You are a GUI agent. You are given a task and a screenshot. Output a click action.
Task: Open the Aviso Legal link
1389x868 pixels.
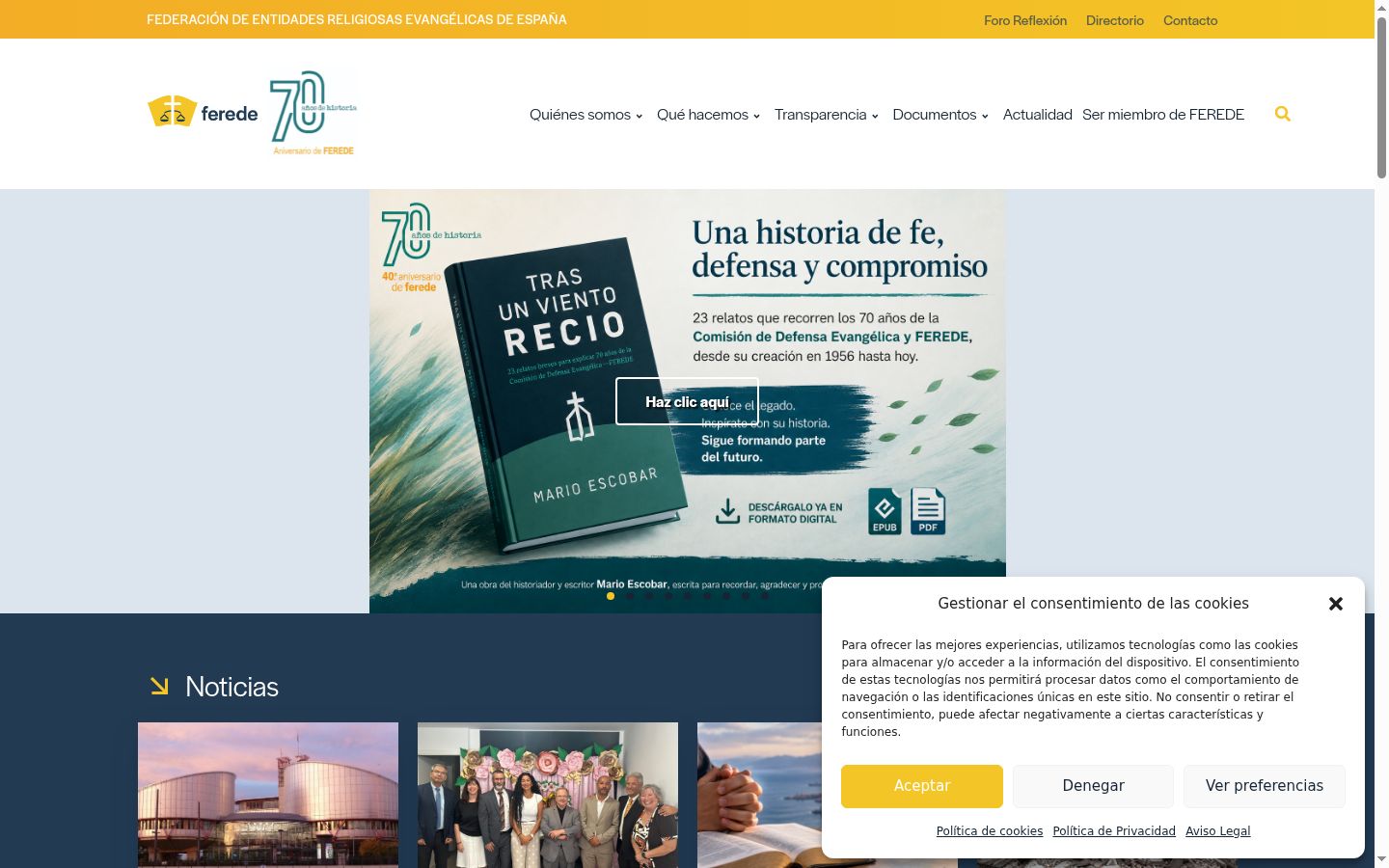coord(1218,831)
